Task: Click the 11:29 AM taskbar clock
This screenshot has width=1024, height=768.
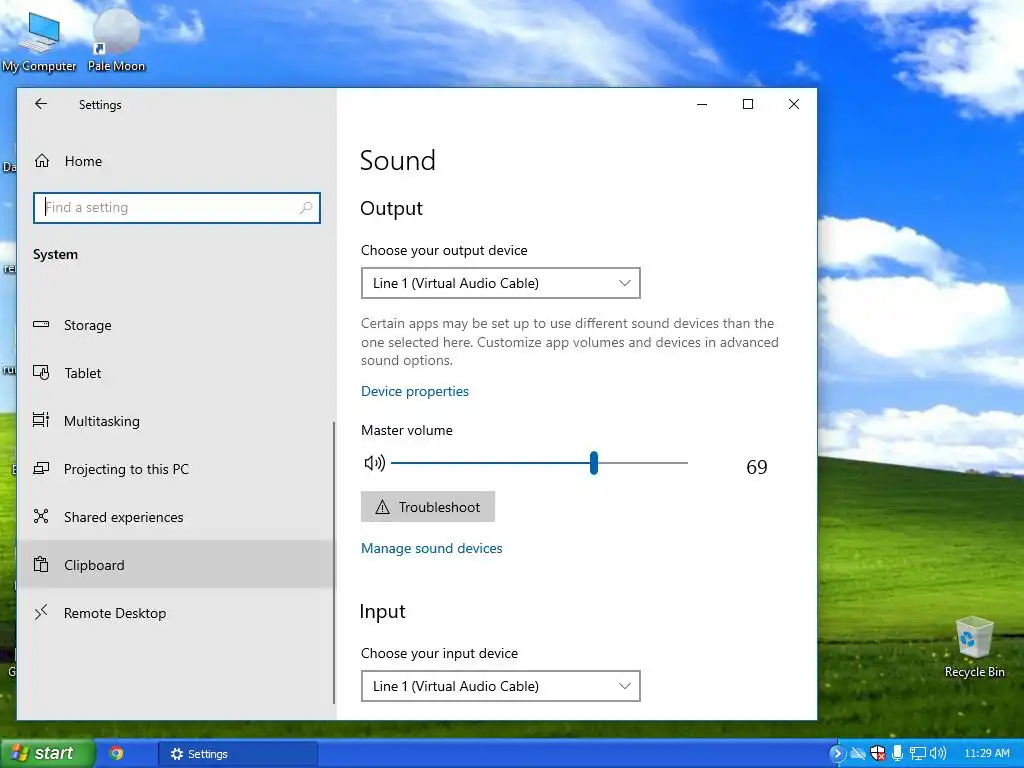Action: tap(987, 754)
